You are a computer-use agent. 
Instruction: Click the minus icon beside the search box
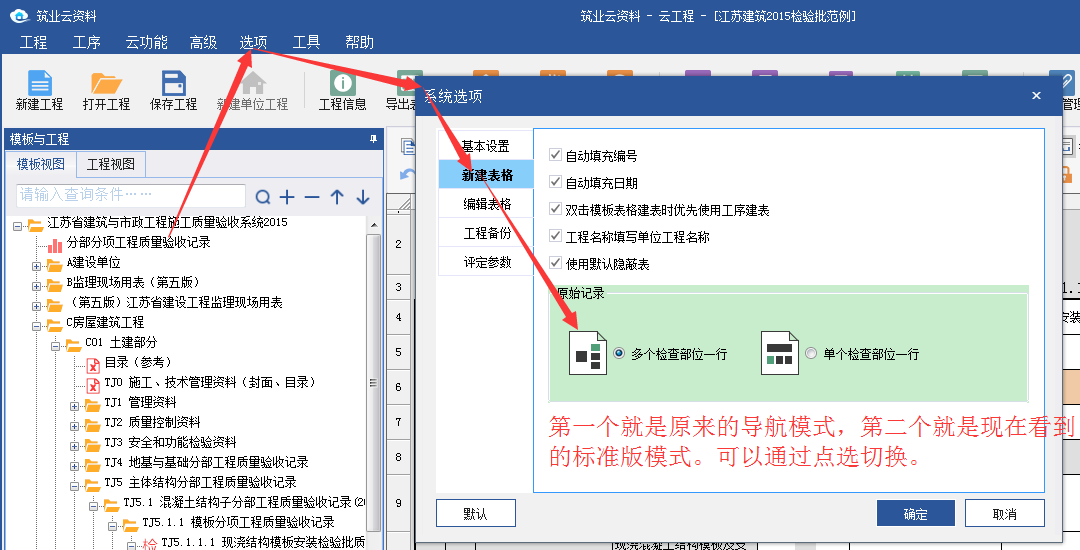312,197
